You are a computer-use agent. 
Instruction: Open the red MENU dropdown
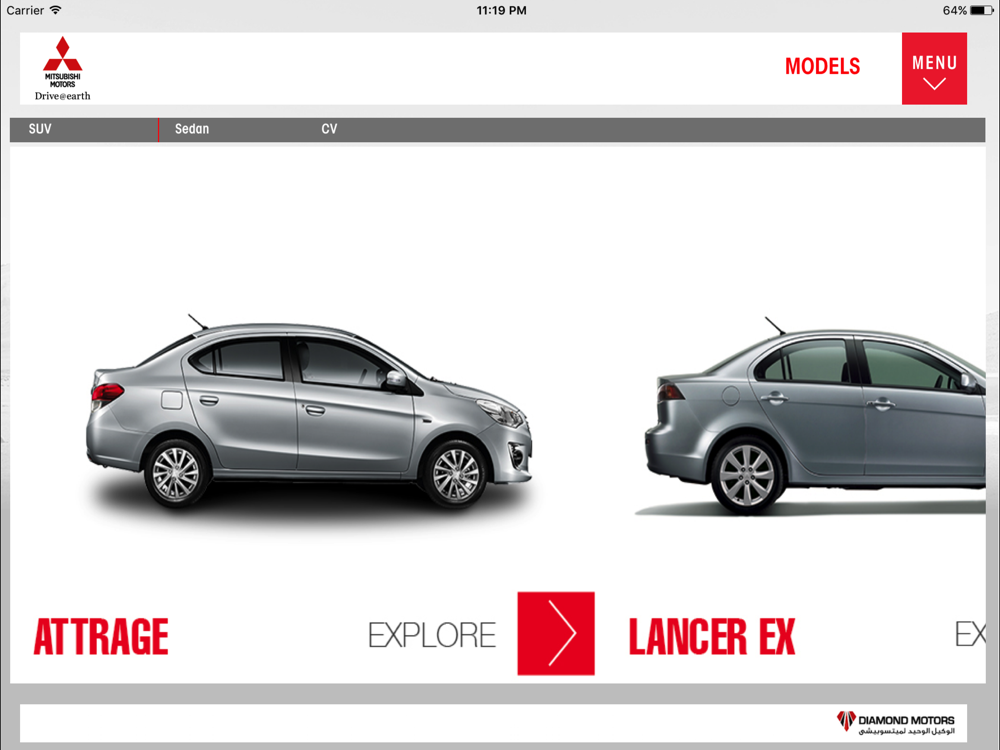click(934, 69)
